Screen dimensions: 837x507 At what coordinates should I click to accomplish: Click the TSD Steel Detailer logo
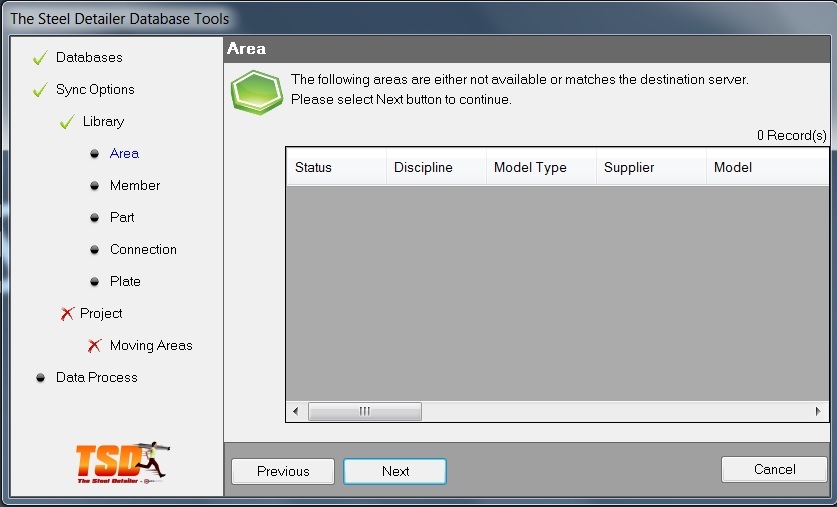[122, 463]
